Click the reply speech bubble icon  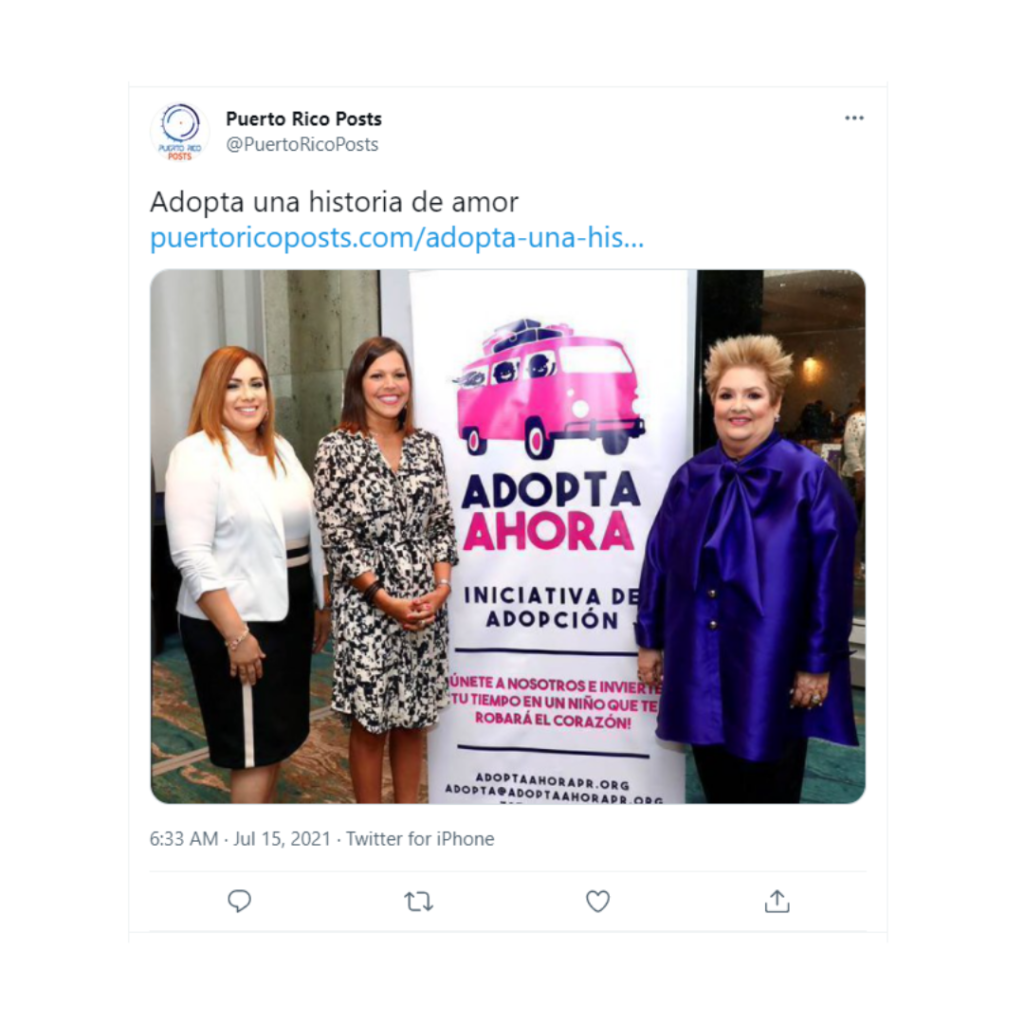(x=239, y=901)
